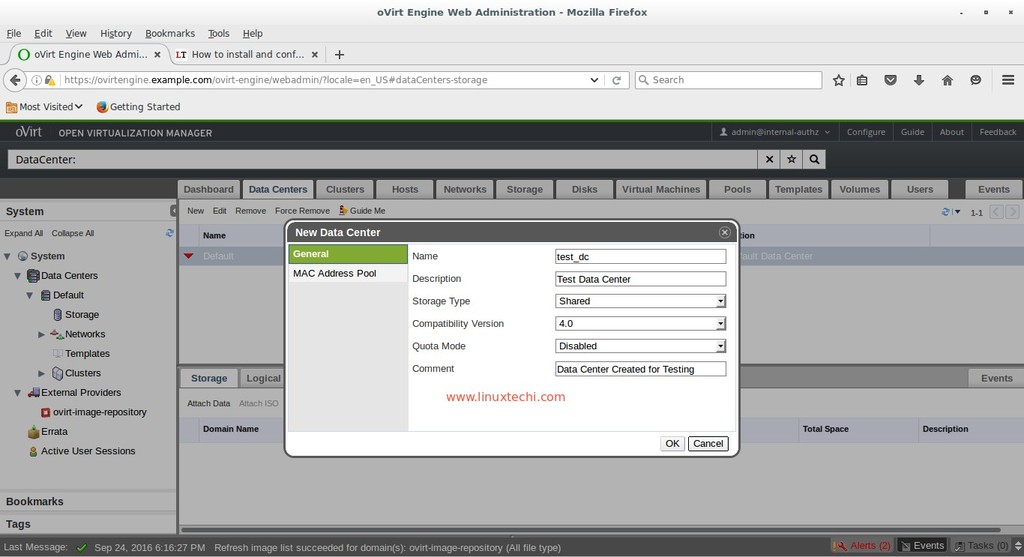Switch to the Virtual Machines tab
The width and height of the screenshot is (1024, 557).
point(661,189)
